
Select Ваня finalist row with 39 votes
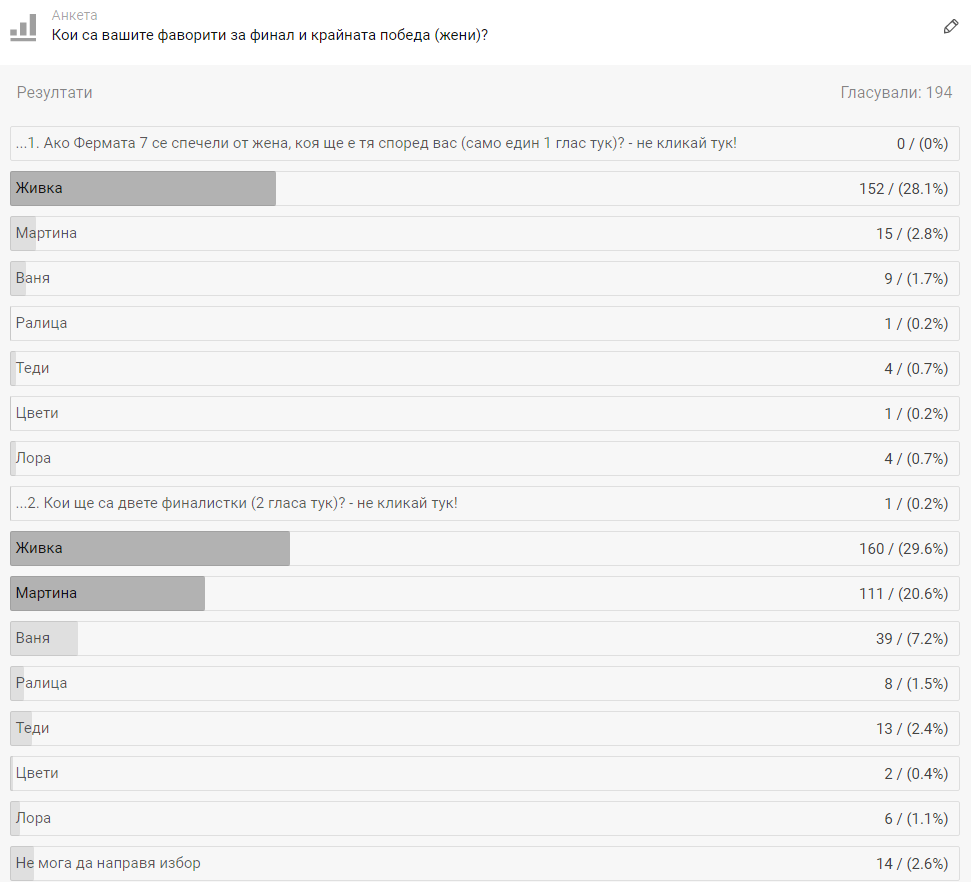[x=485, y=639]
